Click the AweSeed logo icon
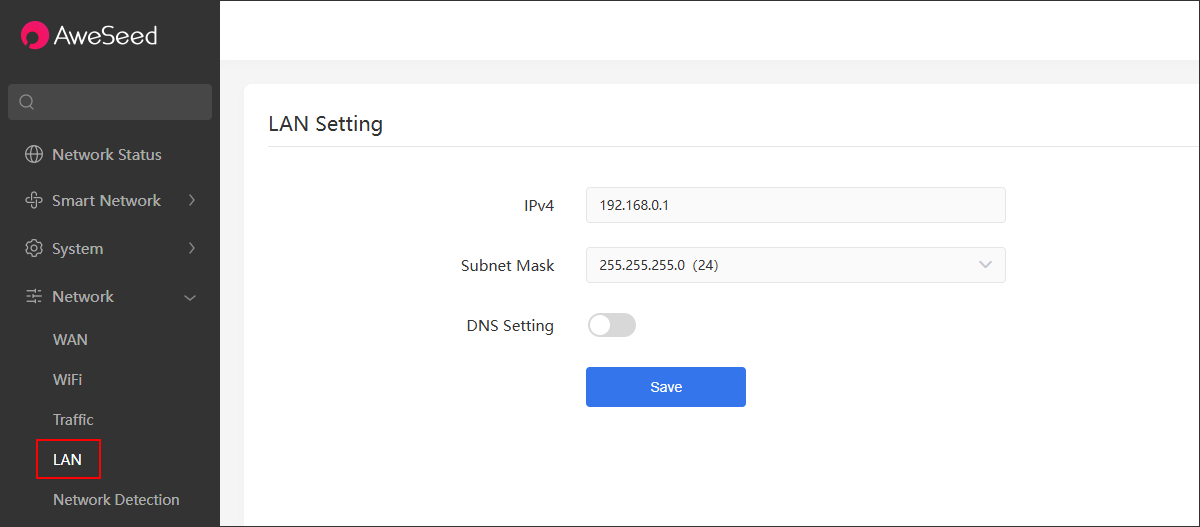The height and width of the screenshot is (527, 1200). [x=35, y=35]
